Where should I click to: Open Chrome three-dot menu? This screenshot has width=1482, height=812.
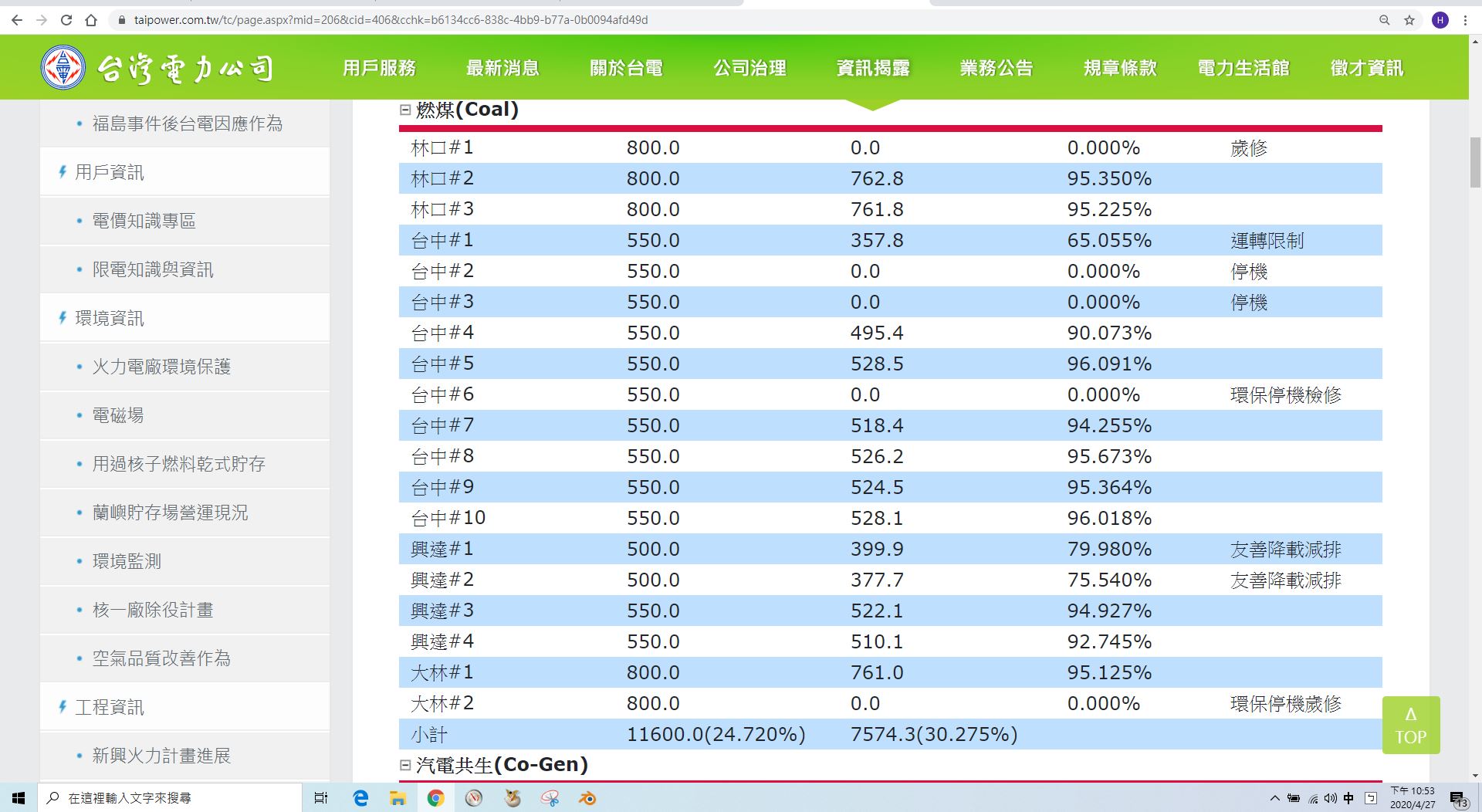[x=1465, y=20]
